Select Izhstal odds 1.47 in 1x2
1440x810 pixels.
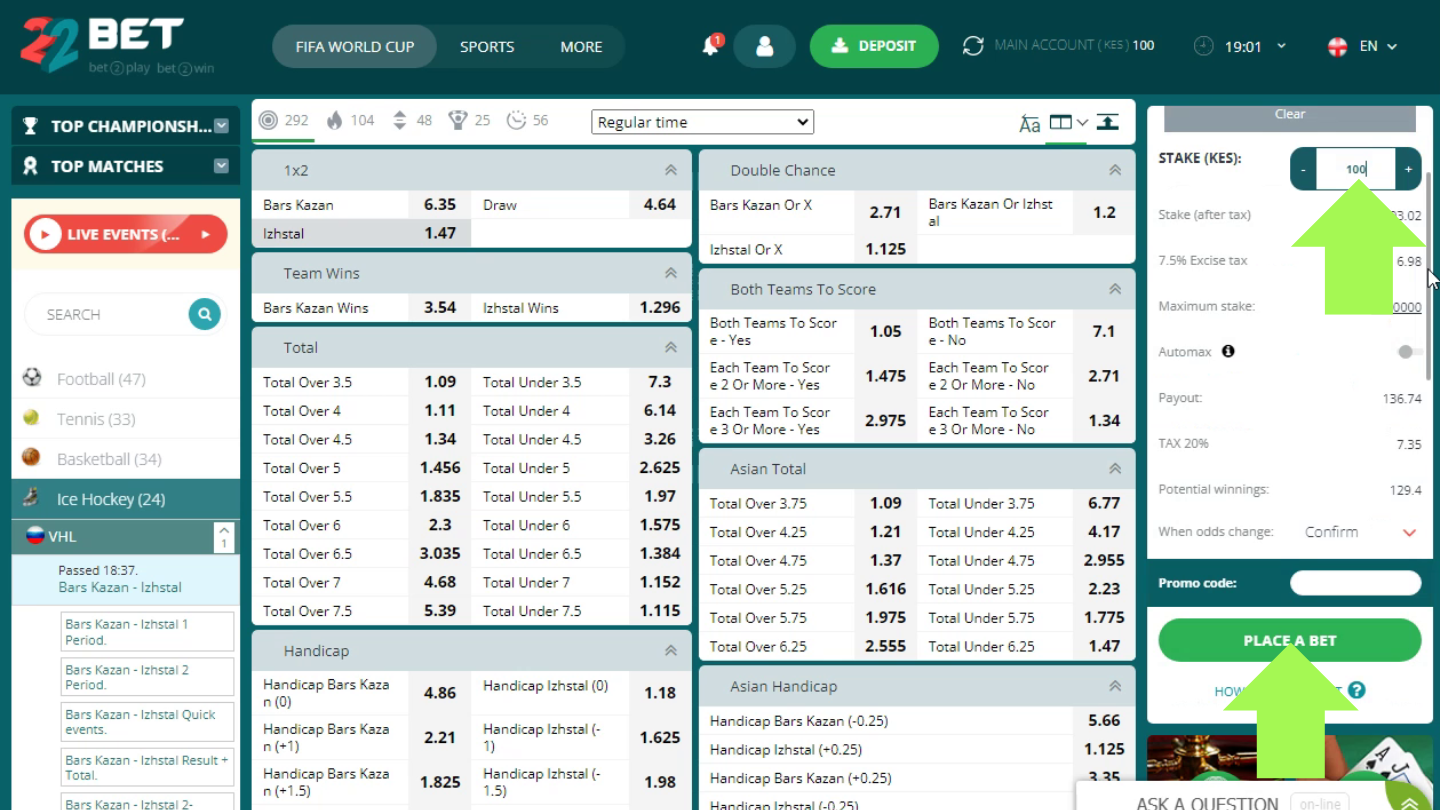(x=439, y=233)
